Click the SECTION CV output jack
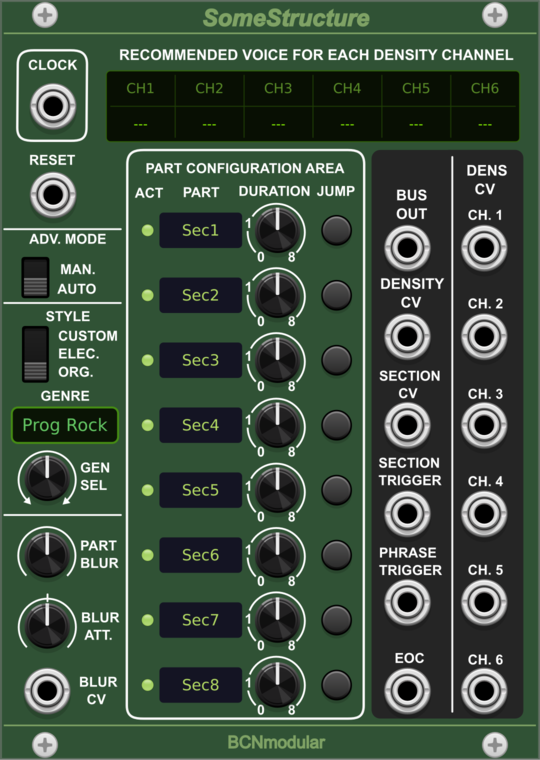Viewport: 540px width, 760px height. coord(407,426)
